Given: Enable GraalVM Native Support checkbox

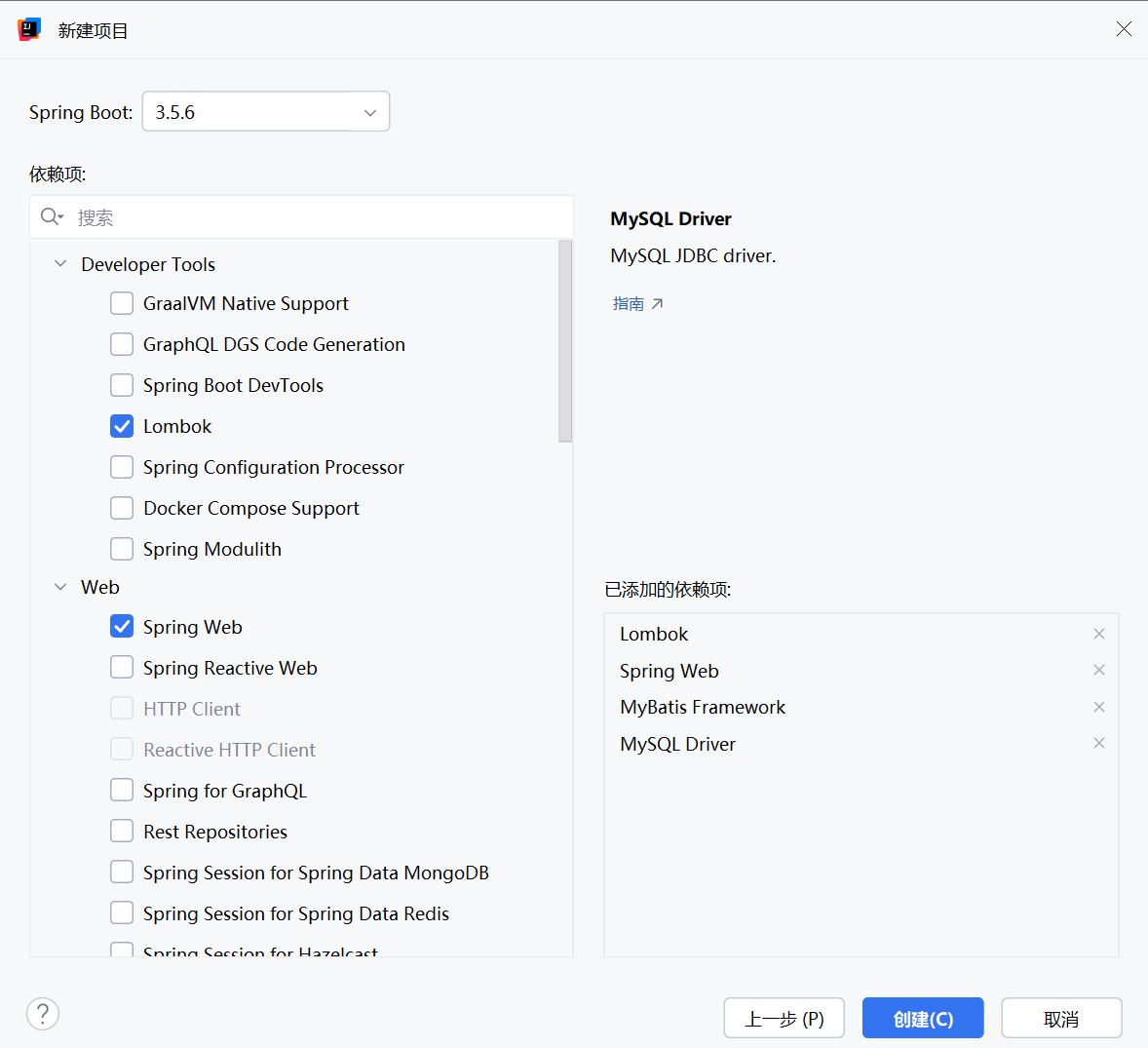Looking at the screenshot, I should pyautogui.click(x=122, y=303).
